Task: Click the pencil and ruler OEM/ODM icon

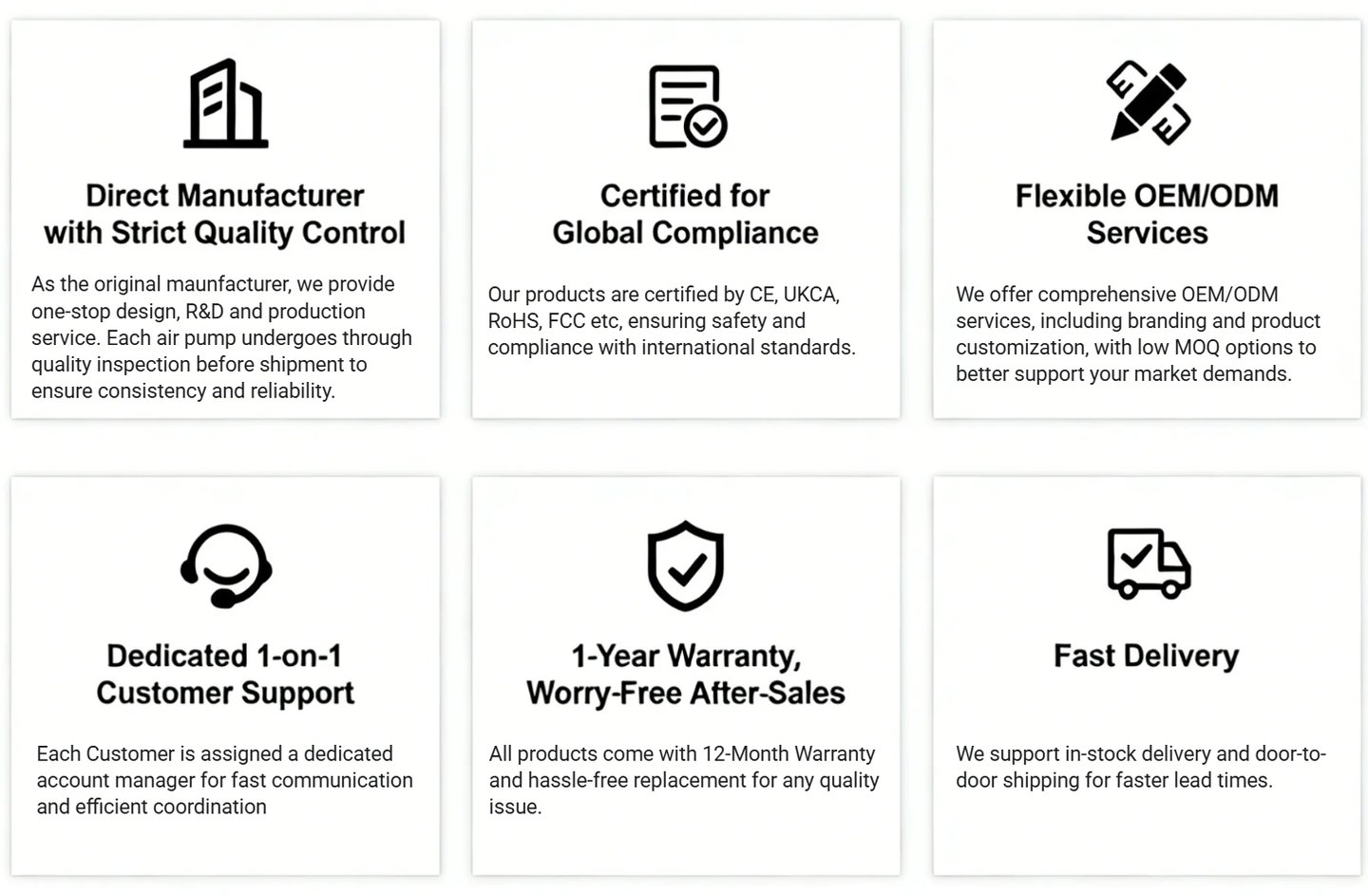Action: (x=1148, y=103)
